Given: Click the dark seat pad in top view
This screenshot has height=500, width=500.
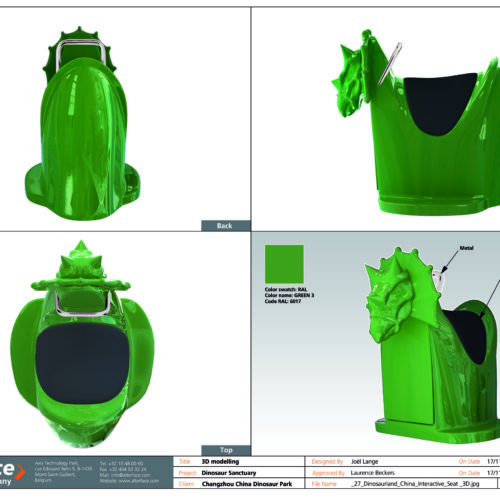Looking at the screenshot, I should pos(82,363).
